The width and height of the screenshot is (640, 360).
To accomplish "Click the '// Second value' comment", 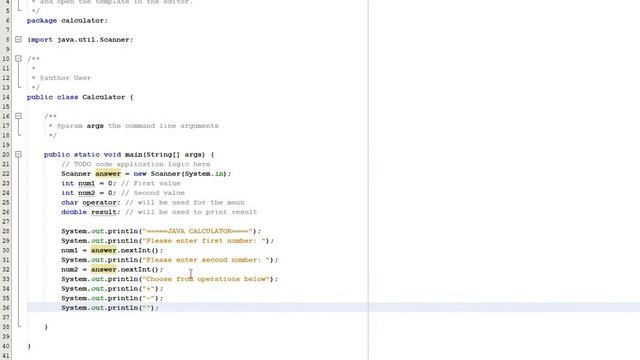I will (153, 193).
